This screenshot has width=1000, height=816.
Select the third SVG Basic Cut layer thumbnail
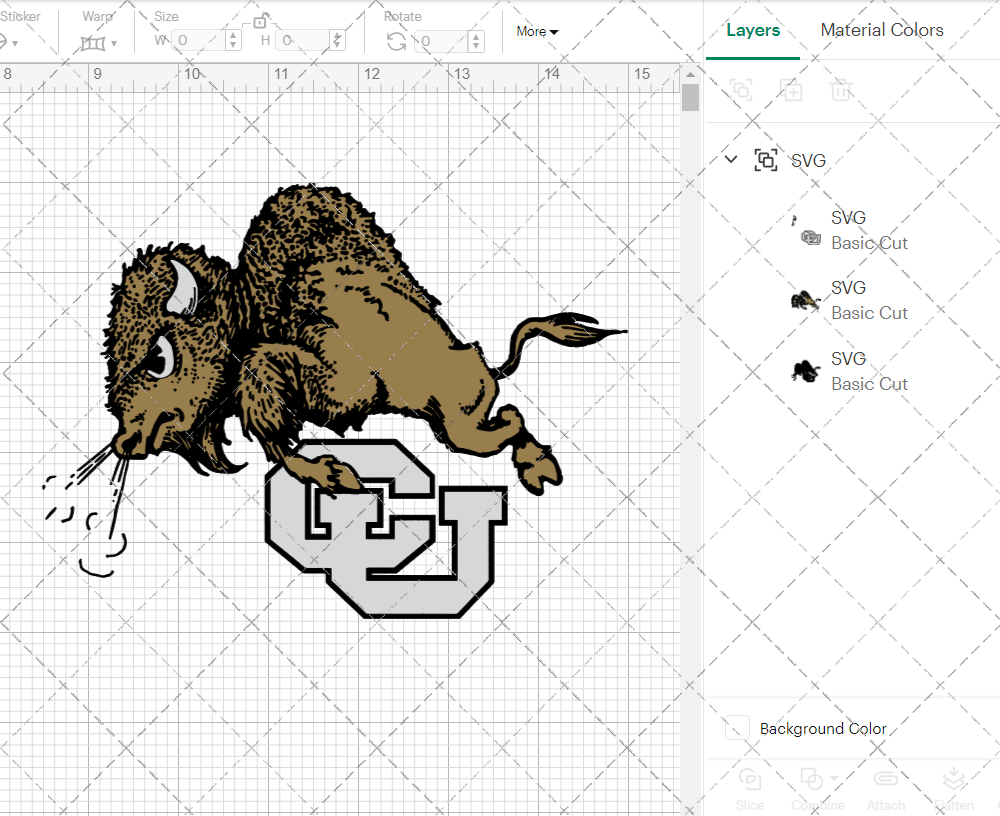coord(805,371)
